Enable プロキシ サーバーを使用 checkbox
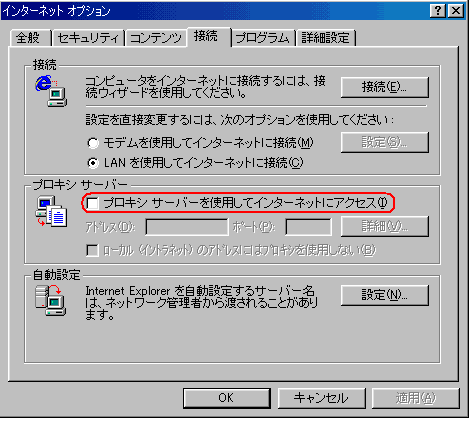Image resolution: width=476 pixels, height=424 pixels. [x=92, y=203]
